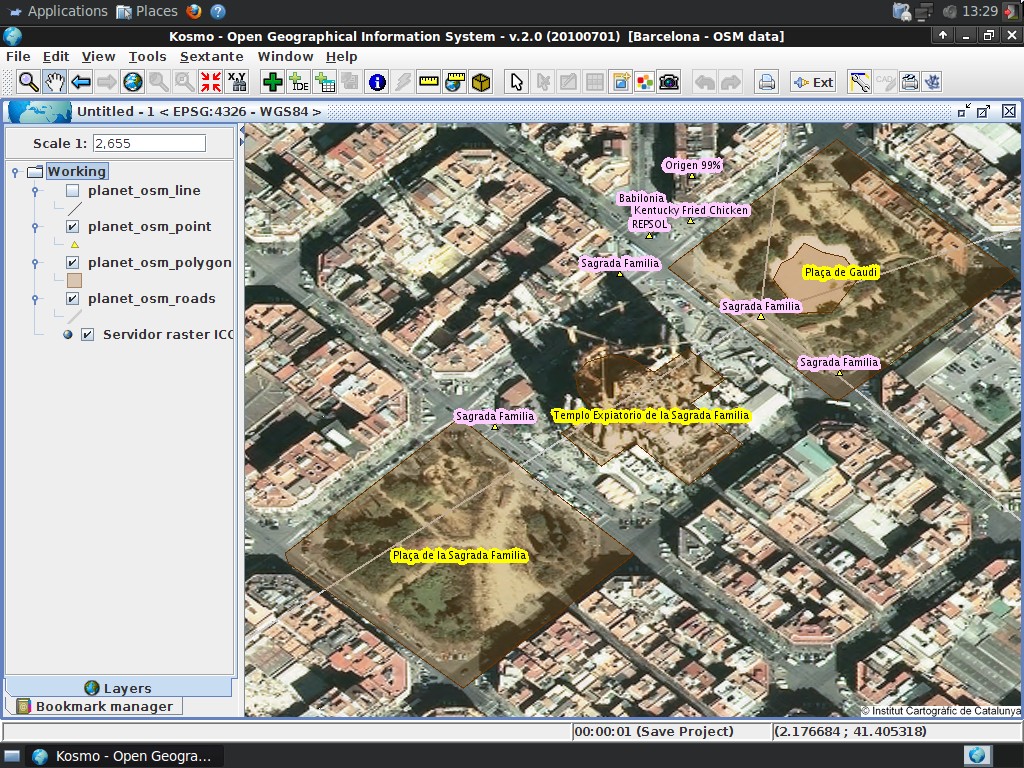Click the zoom to full extent globe
Screen dimensions: 1024x768
[x=132, y=82]
